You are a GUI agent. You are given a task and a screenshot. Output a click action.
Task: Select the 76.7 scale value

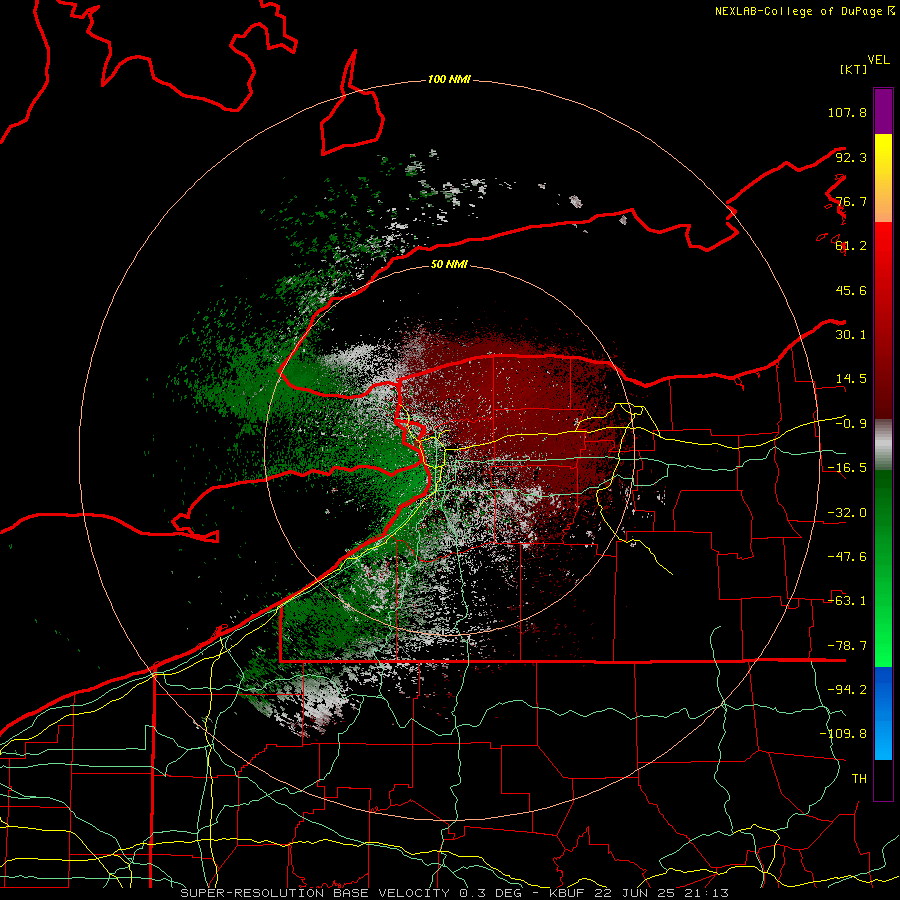click(x=851, y=201)
